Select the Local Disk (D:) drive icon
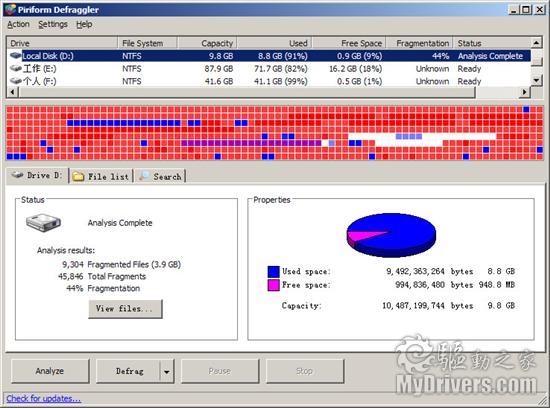 (16, 56)
